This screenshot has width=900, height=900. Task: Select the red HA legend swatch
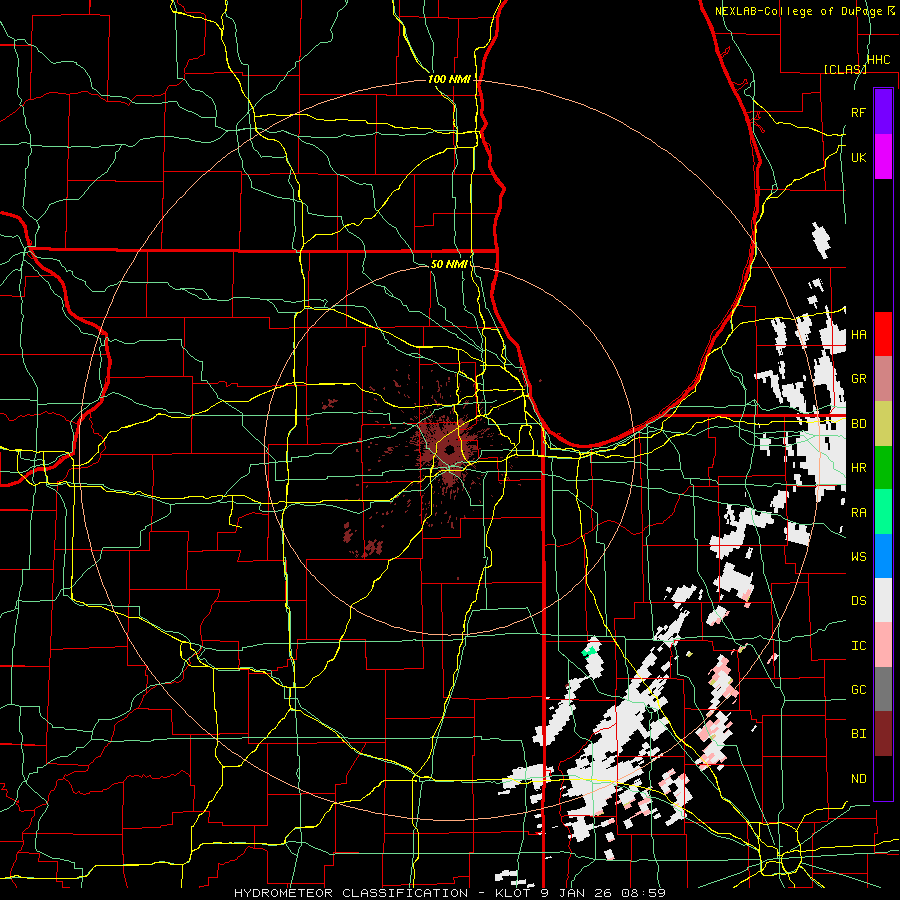click(x=883, y=334)
